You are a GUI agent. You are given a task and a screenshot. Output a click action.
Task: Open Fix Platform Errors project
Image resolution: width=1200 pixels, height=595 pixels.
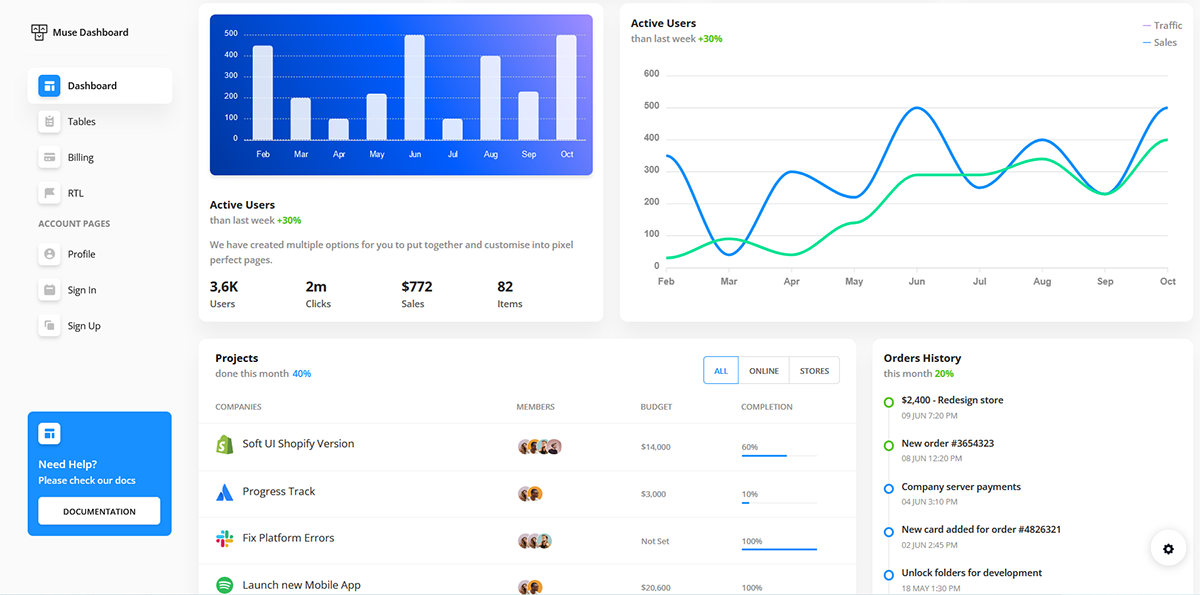(x=288, y=538)
